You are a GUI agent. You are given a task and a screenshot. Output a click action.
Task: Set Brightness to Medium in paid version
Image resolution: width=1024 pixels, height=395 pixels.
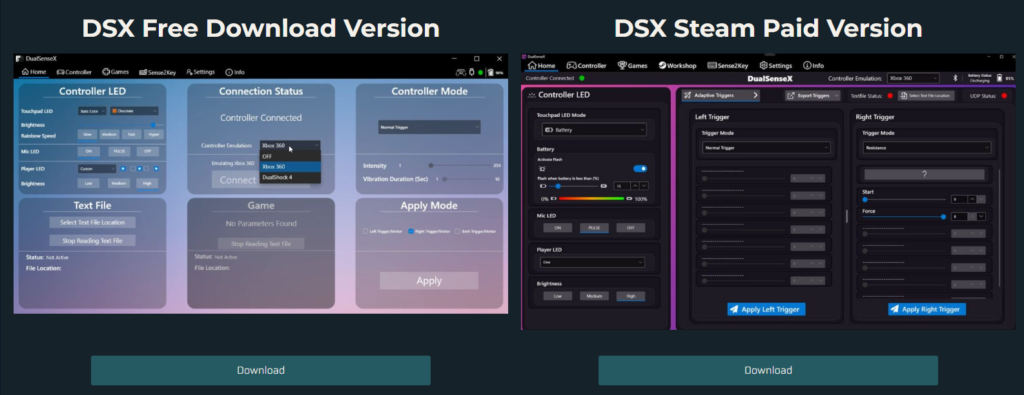(594, 296)
